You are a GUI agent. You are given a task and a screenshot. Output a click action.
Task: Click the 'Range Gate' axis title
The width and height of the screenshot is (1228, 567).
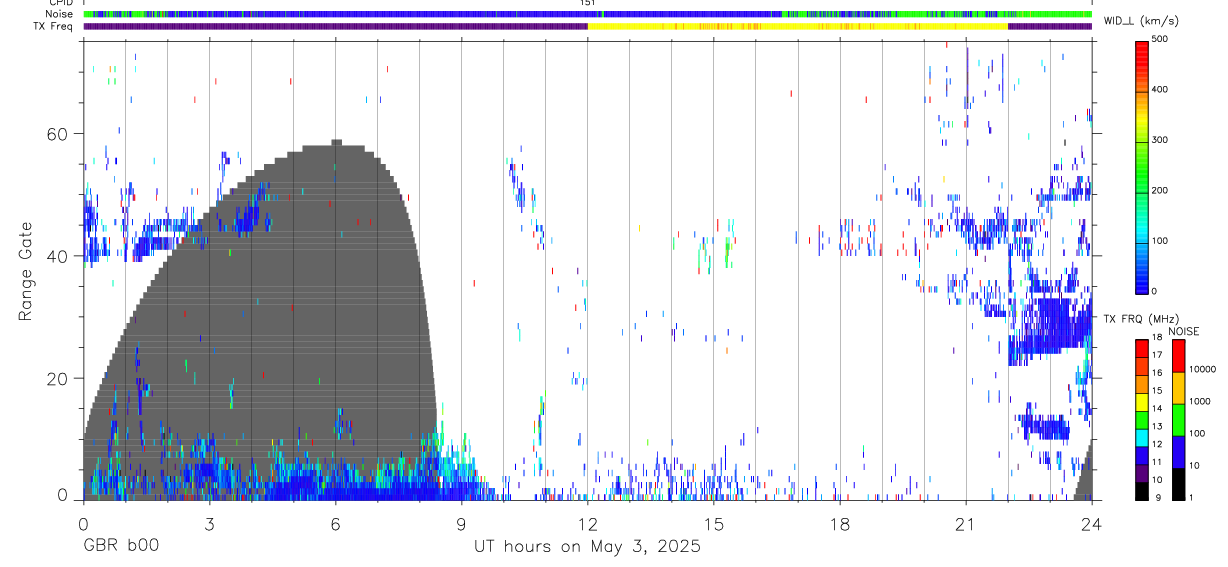(24, 270)
